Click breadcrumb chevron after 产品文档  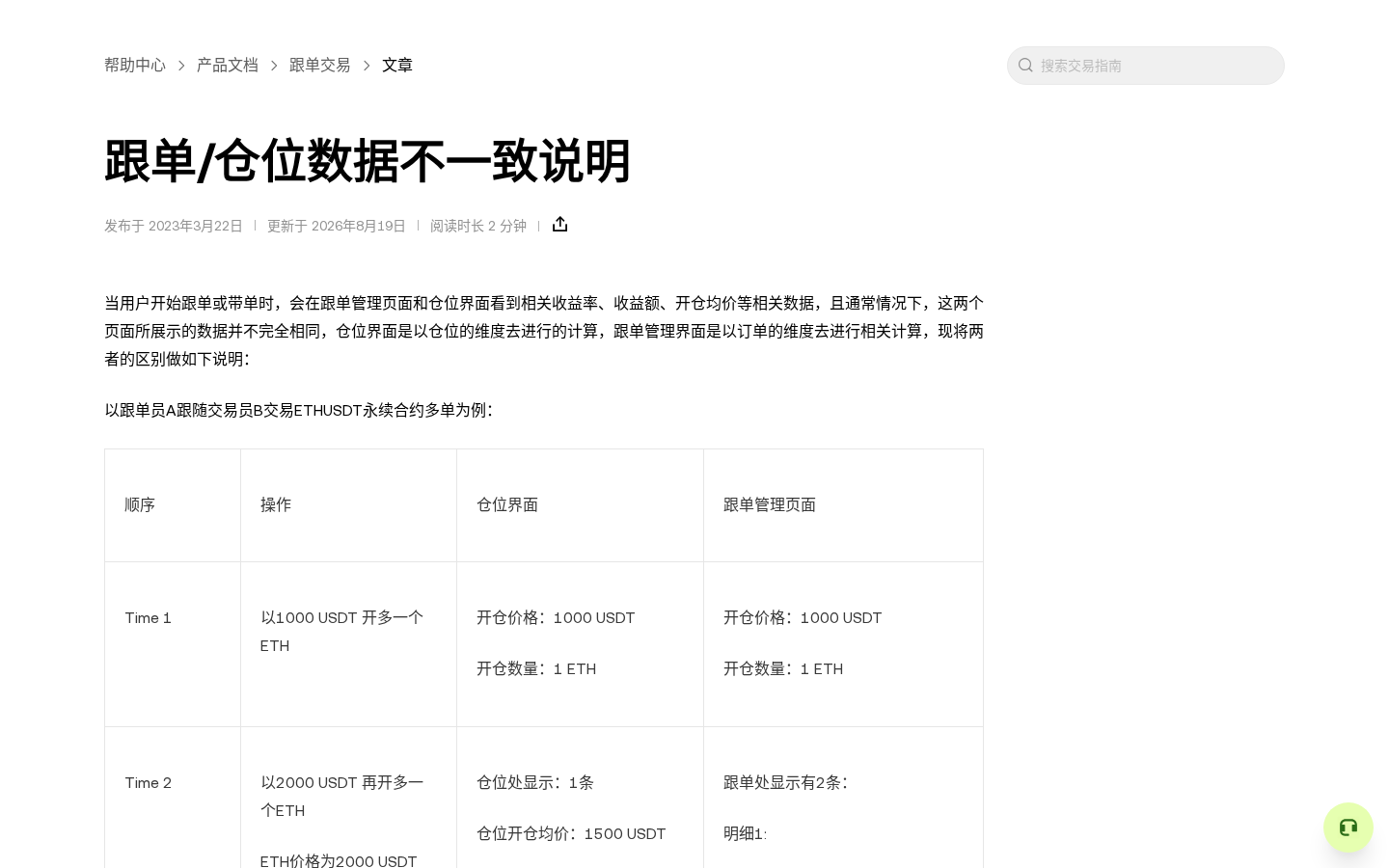point(274,66)
